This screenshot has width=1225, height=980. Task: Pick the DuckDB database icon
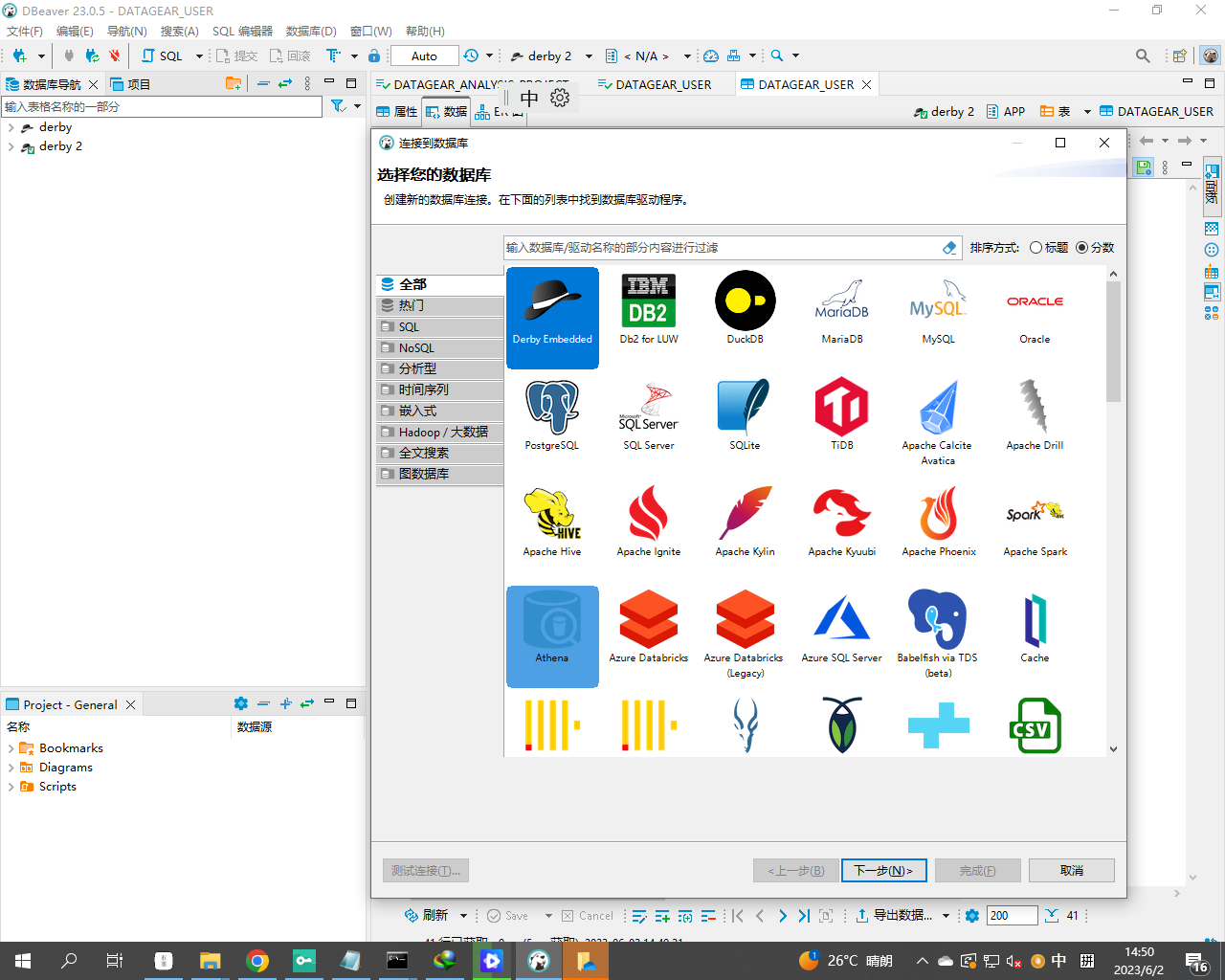(745, 309)
